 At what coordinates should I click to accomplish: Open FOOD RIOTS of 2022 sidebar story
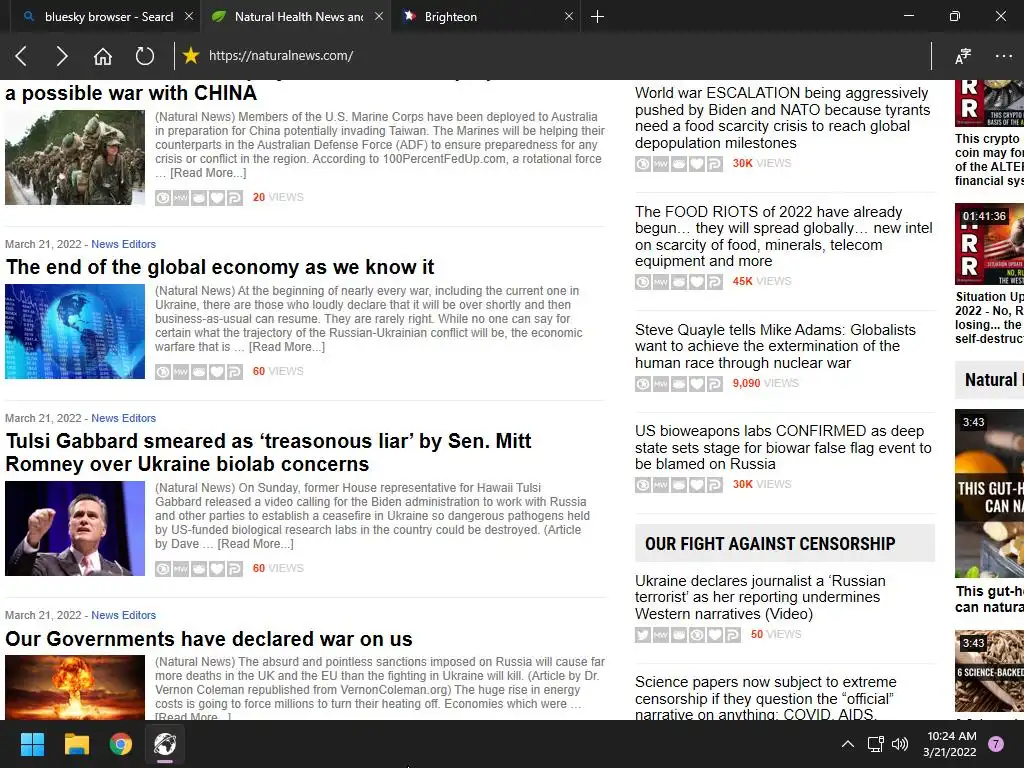[784, 236]
